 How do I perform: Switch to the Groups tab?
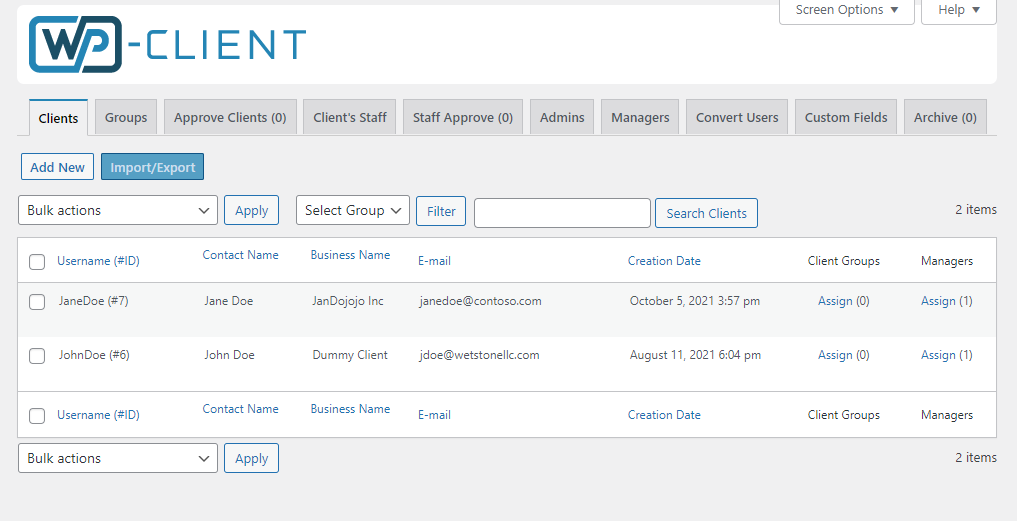pyautogui.click(x=126, y=117)
